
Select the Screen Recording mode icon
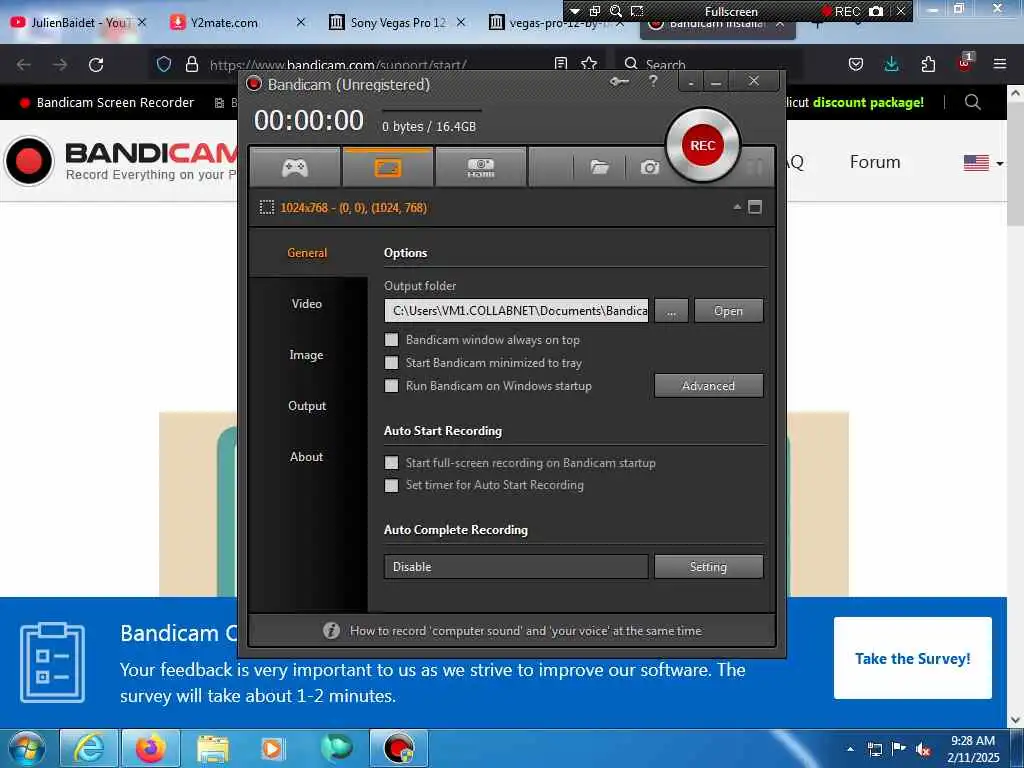[388, 168]
